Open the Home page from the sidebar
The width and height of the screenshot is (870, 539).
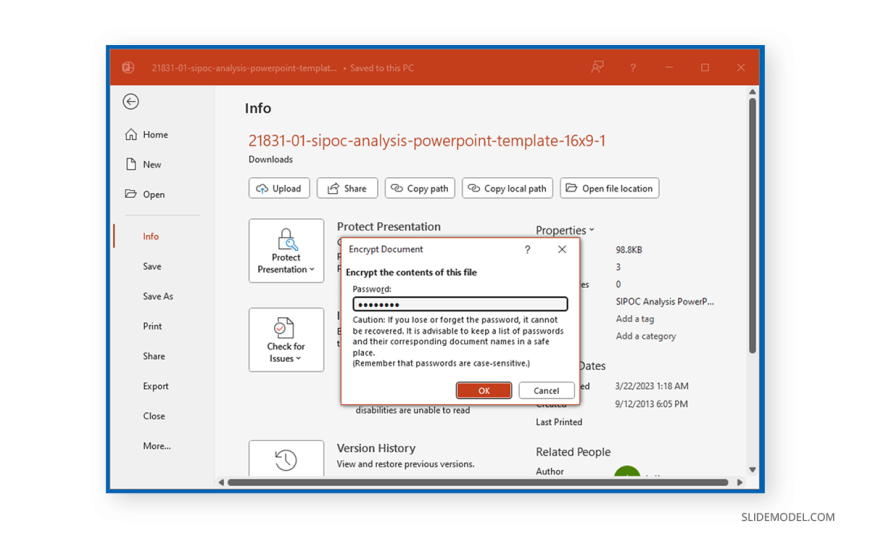pos(147,134)
